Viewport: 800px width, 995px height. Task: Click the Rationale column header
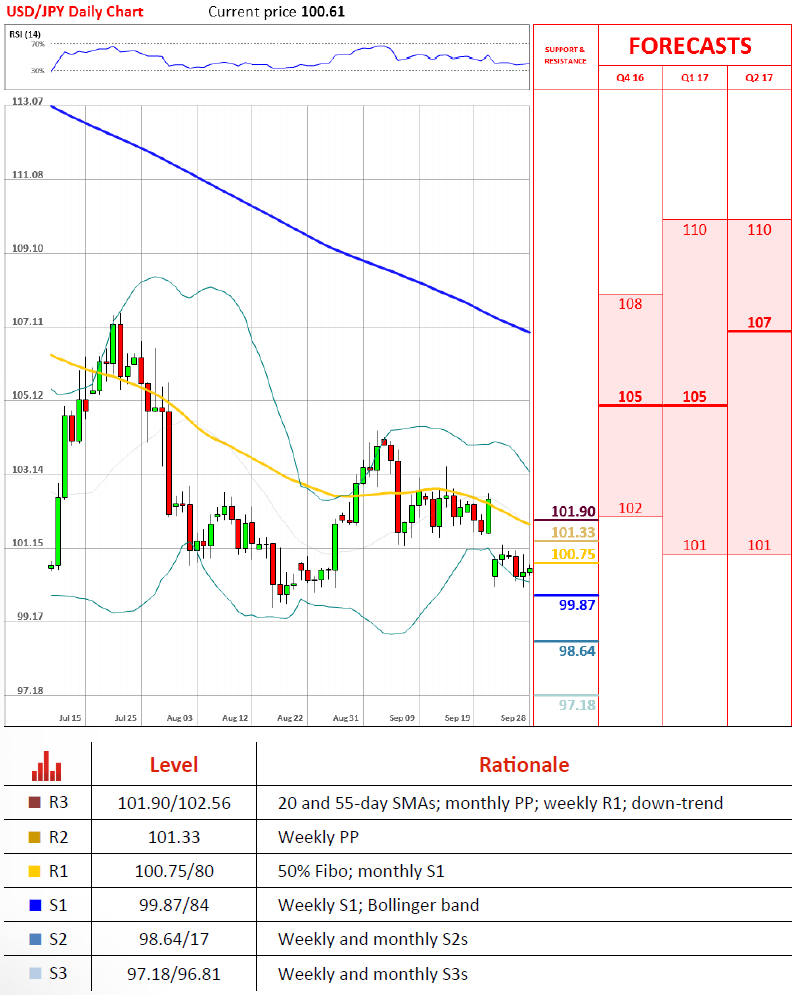pyautogui.click(x=524, y=765)
